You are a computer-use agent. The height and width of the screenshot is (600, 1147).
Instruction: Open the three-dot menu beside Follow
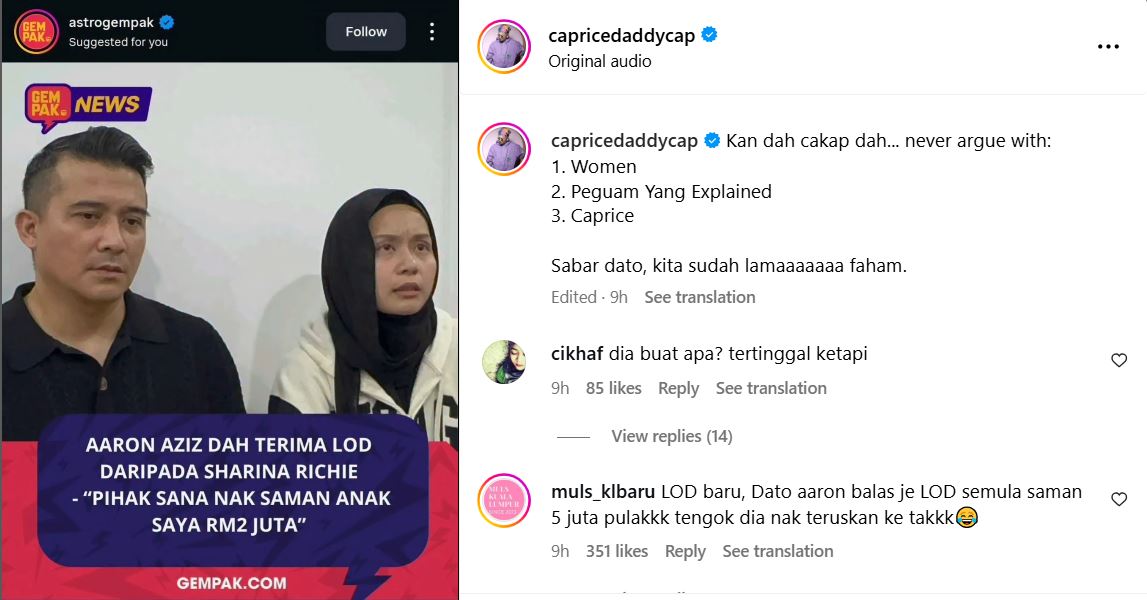(x=432, y=31)
